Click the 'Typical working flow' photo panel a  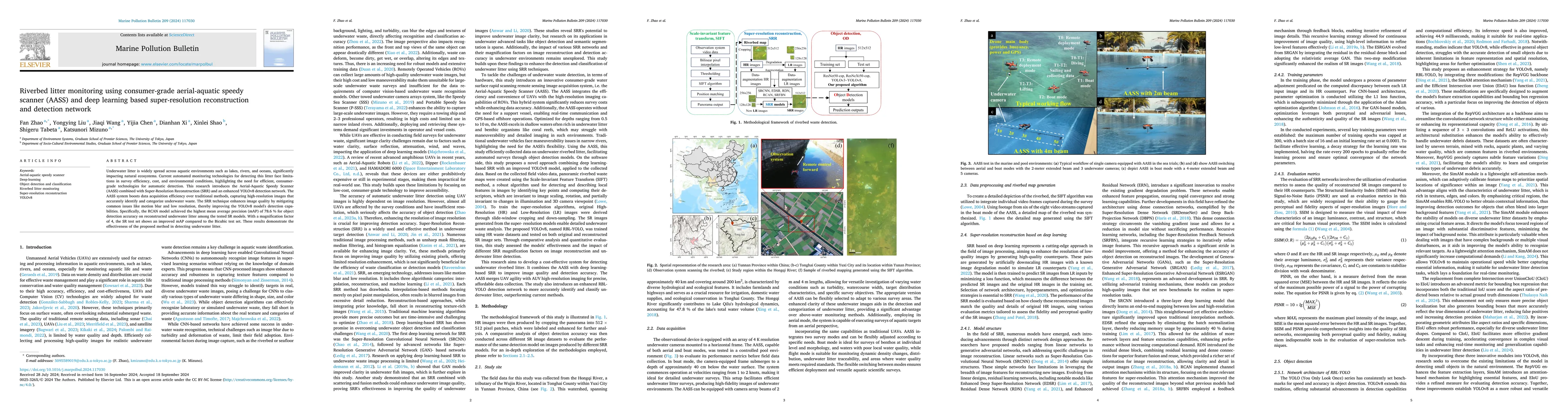pyautogui.click(x=1042, y=70)
